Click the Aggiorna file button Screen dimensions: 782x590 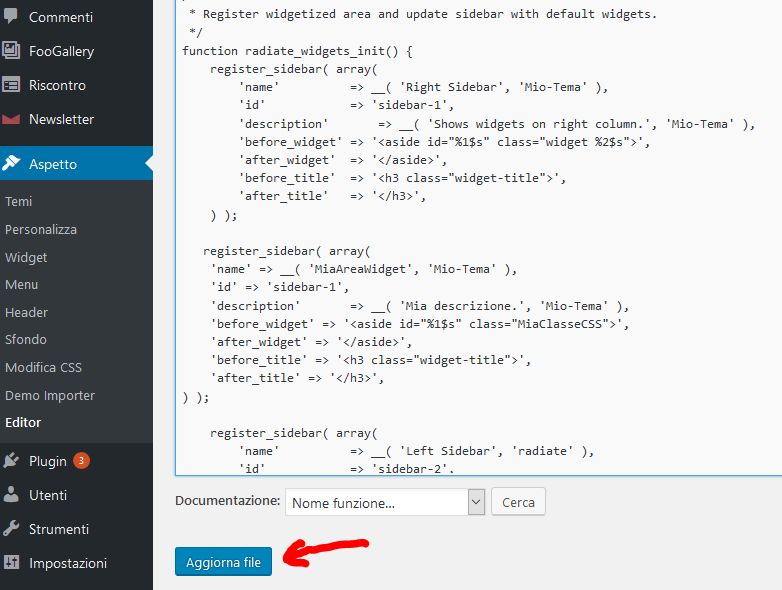coord(223,562)
